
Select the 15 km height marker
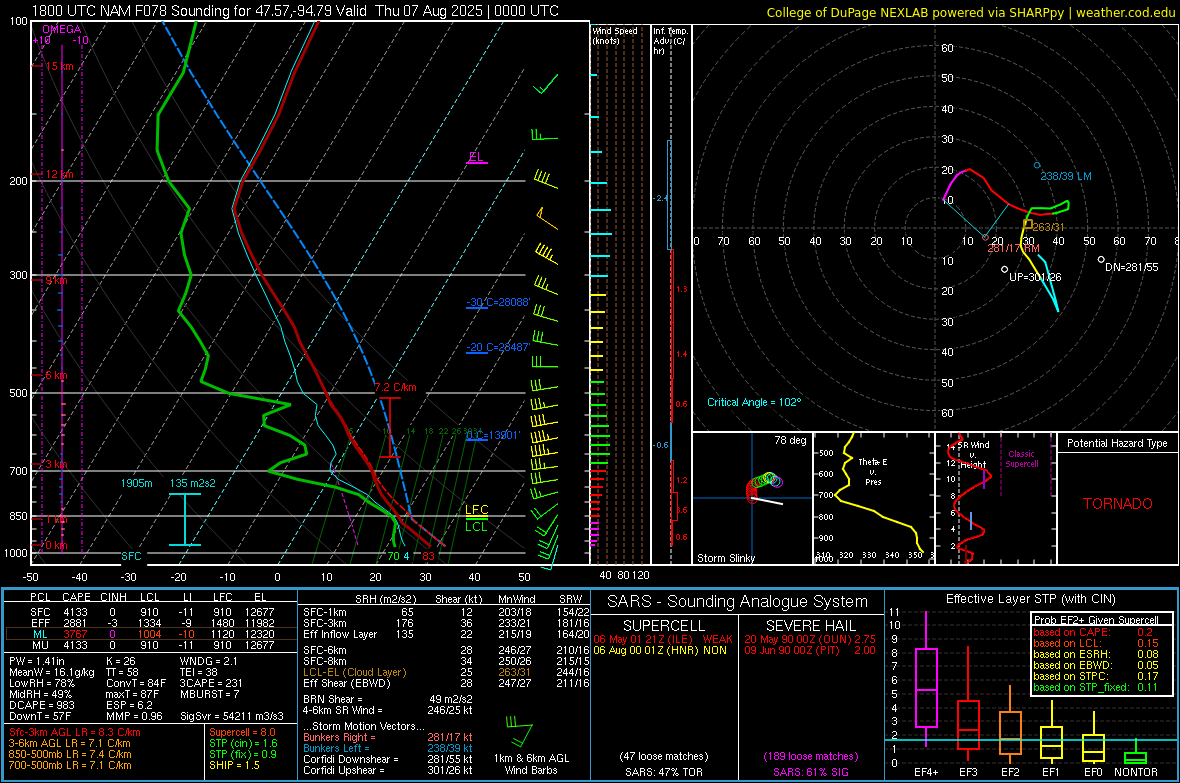[59, 66]
